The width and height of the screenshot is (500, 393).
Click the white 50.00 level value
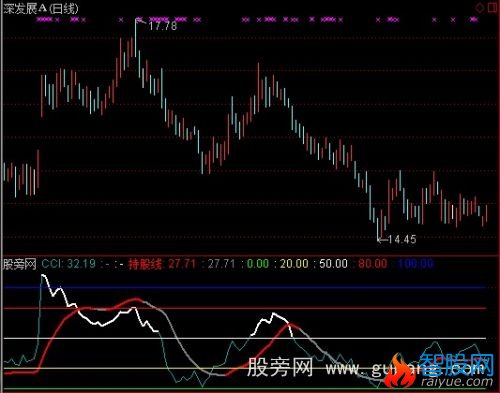(333, 264)
